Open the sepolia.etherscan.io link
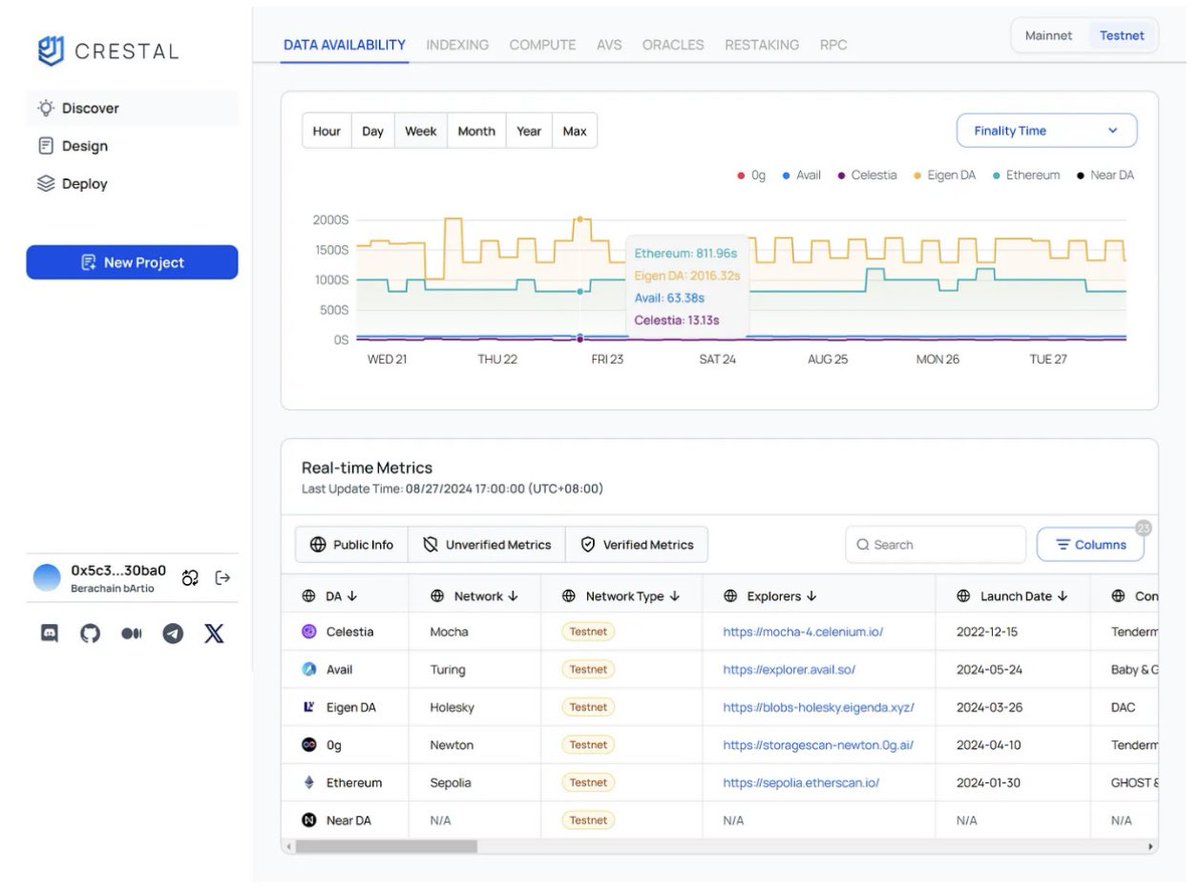The image size is (1200, 896). (x=801, y=783)
